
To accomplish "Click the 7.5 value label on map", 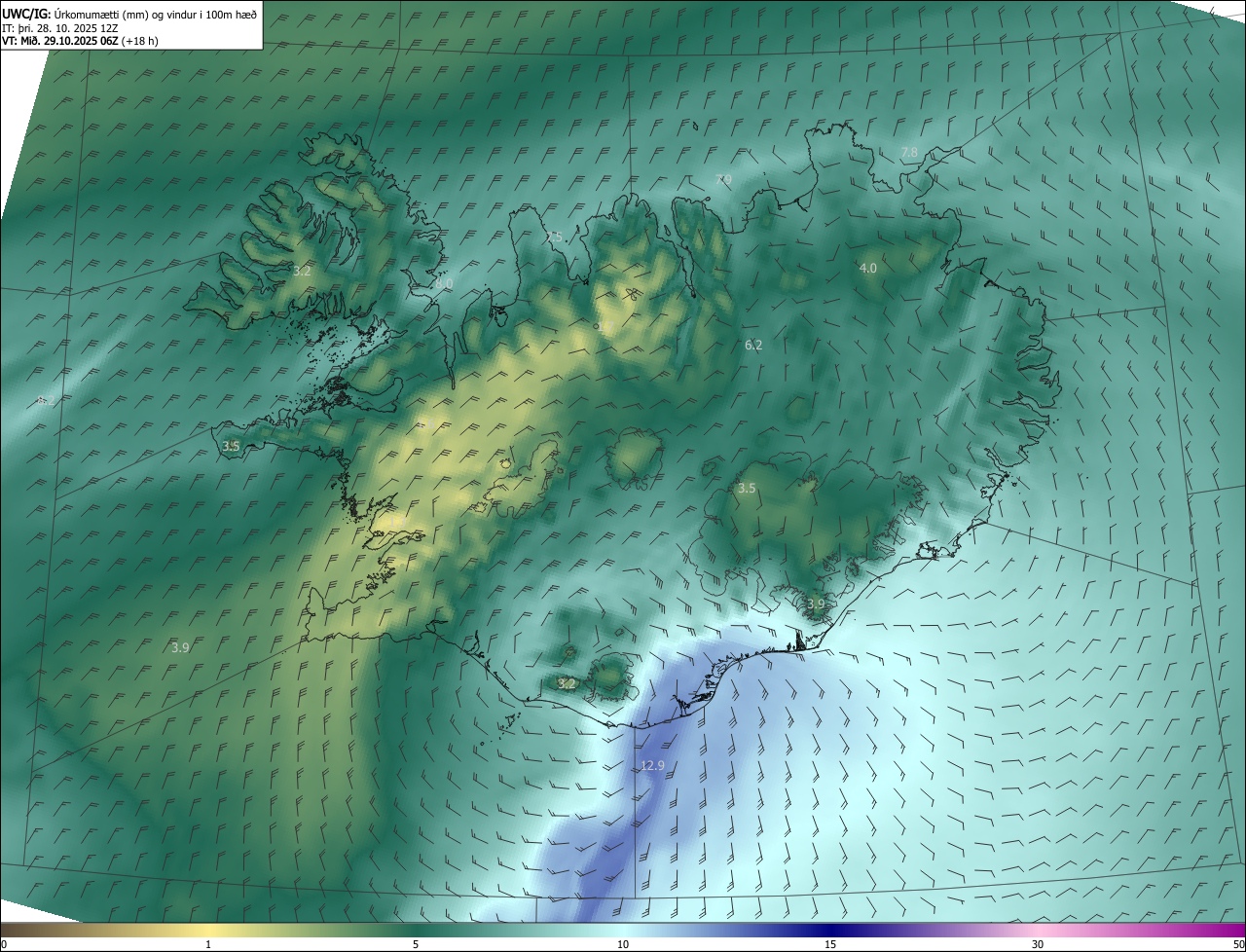I will (554, 237).
